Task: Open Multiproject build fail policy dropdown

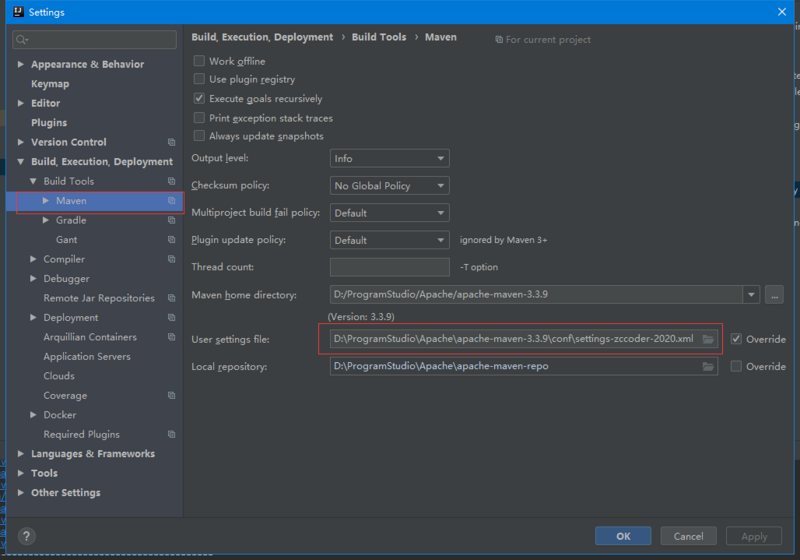Action: [x=390, y=213]
